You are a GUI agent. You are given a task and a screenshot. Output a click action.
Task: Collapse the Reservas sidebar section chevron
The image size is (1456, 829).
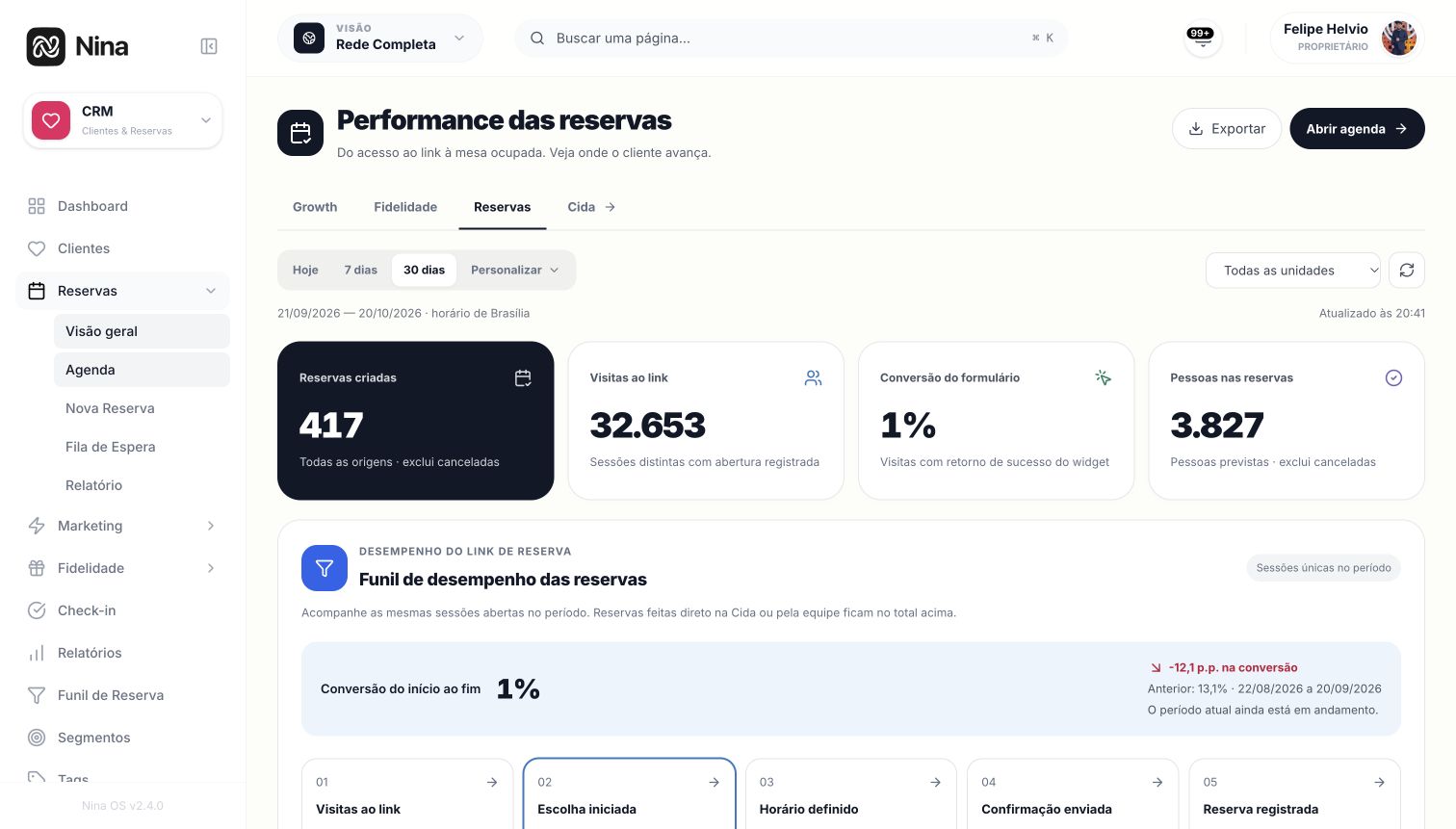[x=211, y=291]
